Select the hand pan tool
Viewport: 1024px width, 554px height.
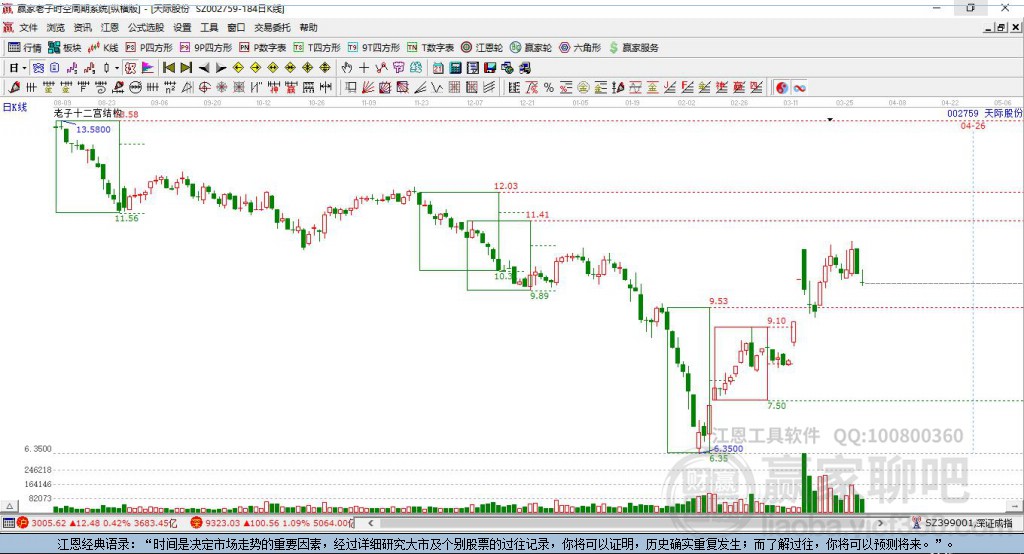tap(347, 68)
